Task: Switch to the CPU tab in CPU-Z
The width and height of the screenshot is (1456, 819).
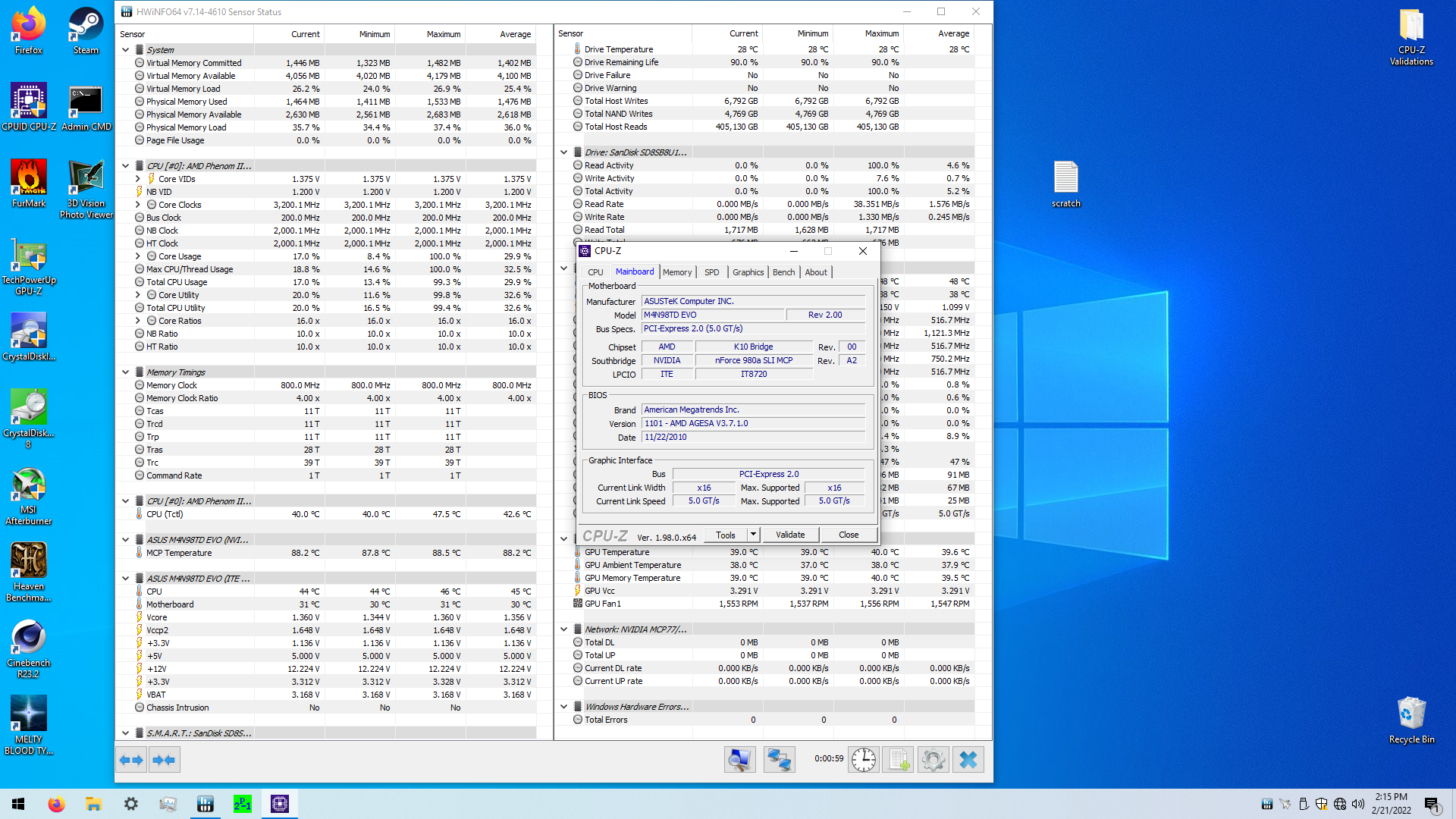Action: 595,272
